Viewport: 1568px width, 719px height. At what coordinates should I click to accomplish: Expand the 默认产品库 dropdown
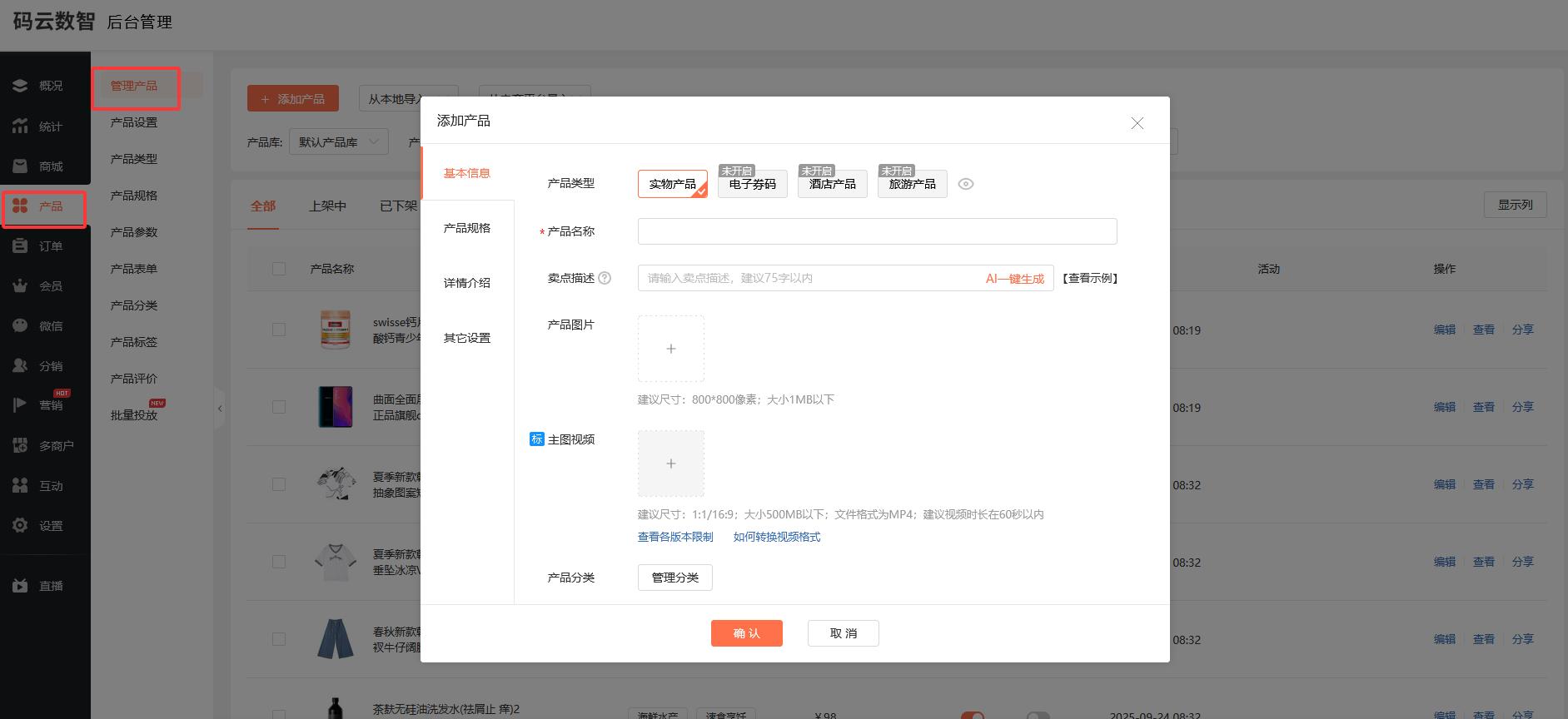tap(339, 142)
